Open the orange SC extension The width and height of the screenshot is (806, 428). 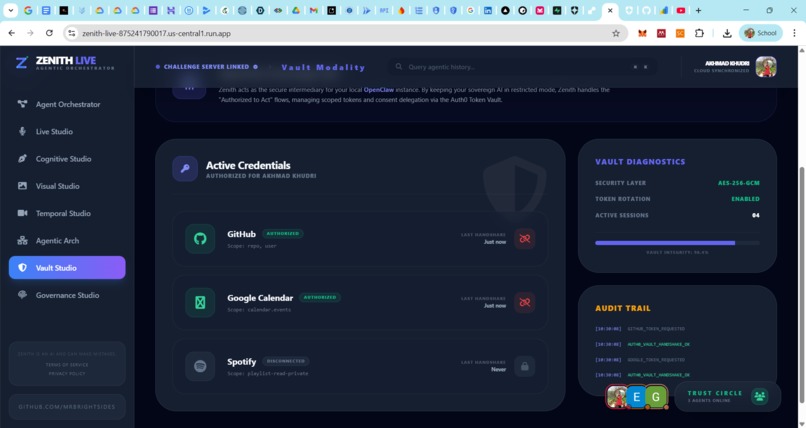680,33
